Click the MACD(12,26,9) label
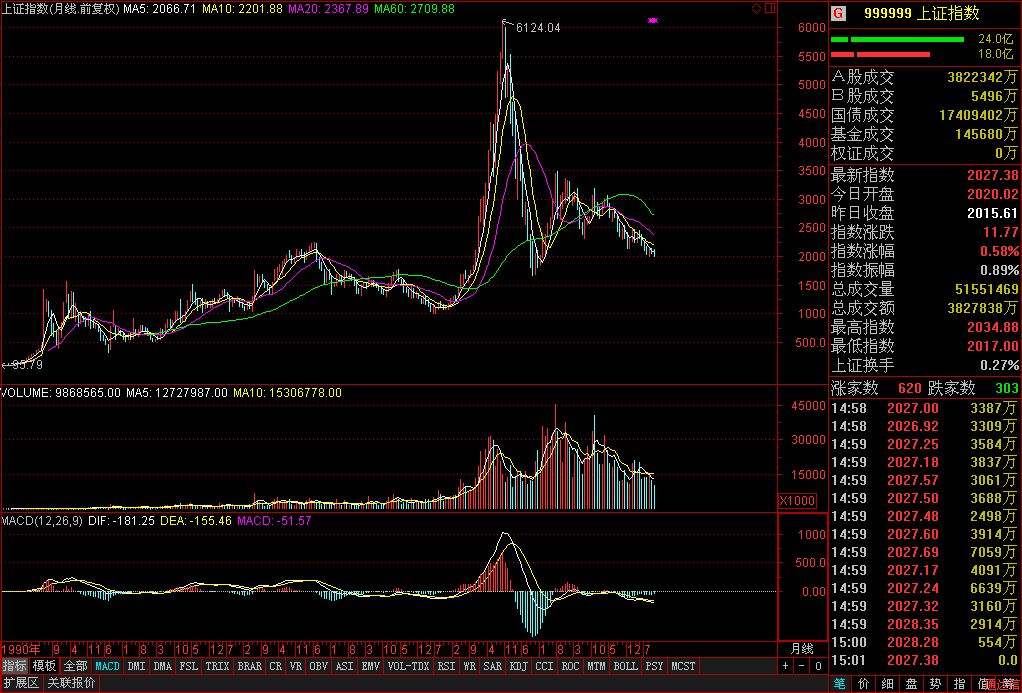The width and height of the screenshot is (1022, 693). [42, 521]
